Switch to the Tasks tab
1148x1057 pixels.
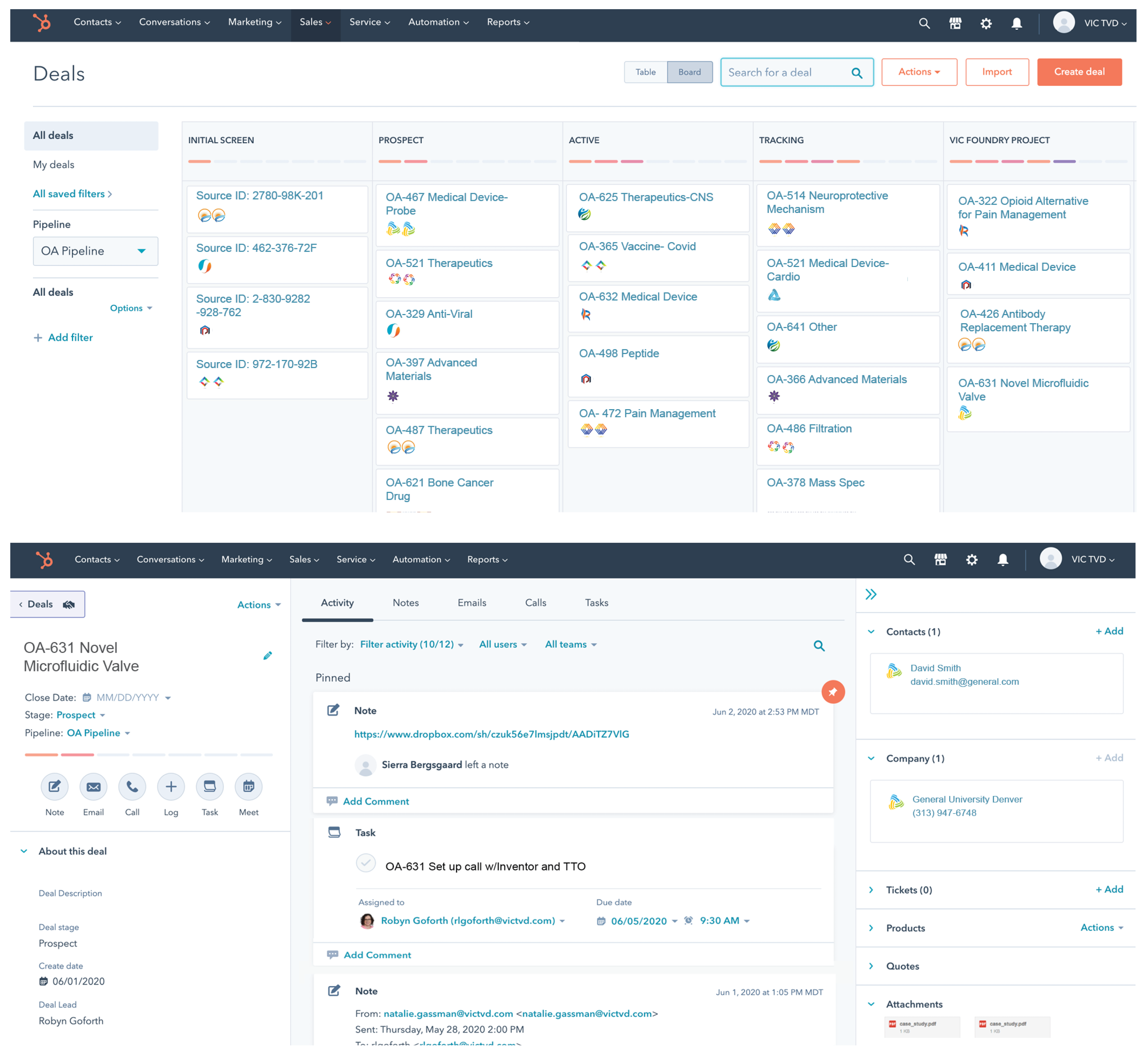[x=596, y=603]
